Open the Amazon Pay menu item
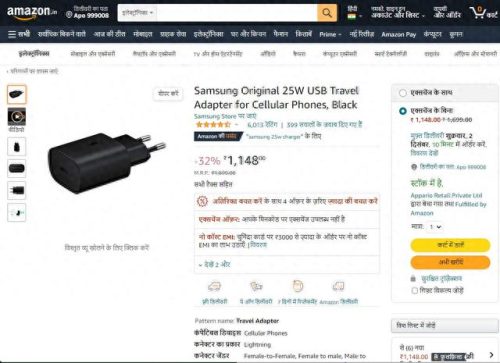Screen dimensions: 500x363 pos(399,34)
